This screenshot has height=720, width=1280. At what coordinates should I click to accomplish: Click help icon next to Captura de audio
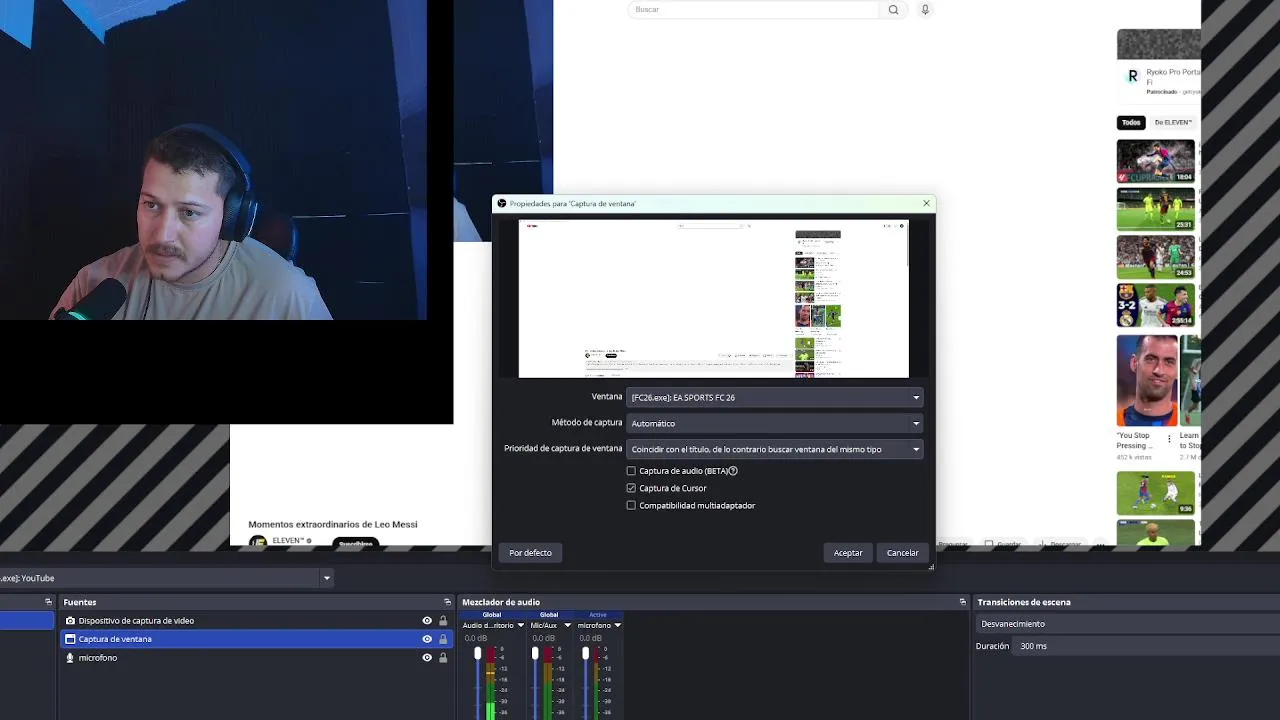[x=733, y=471]
